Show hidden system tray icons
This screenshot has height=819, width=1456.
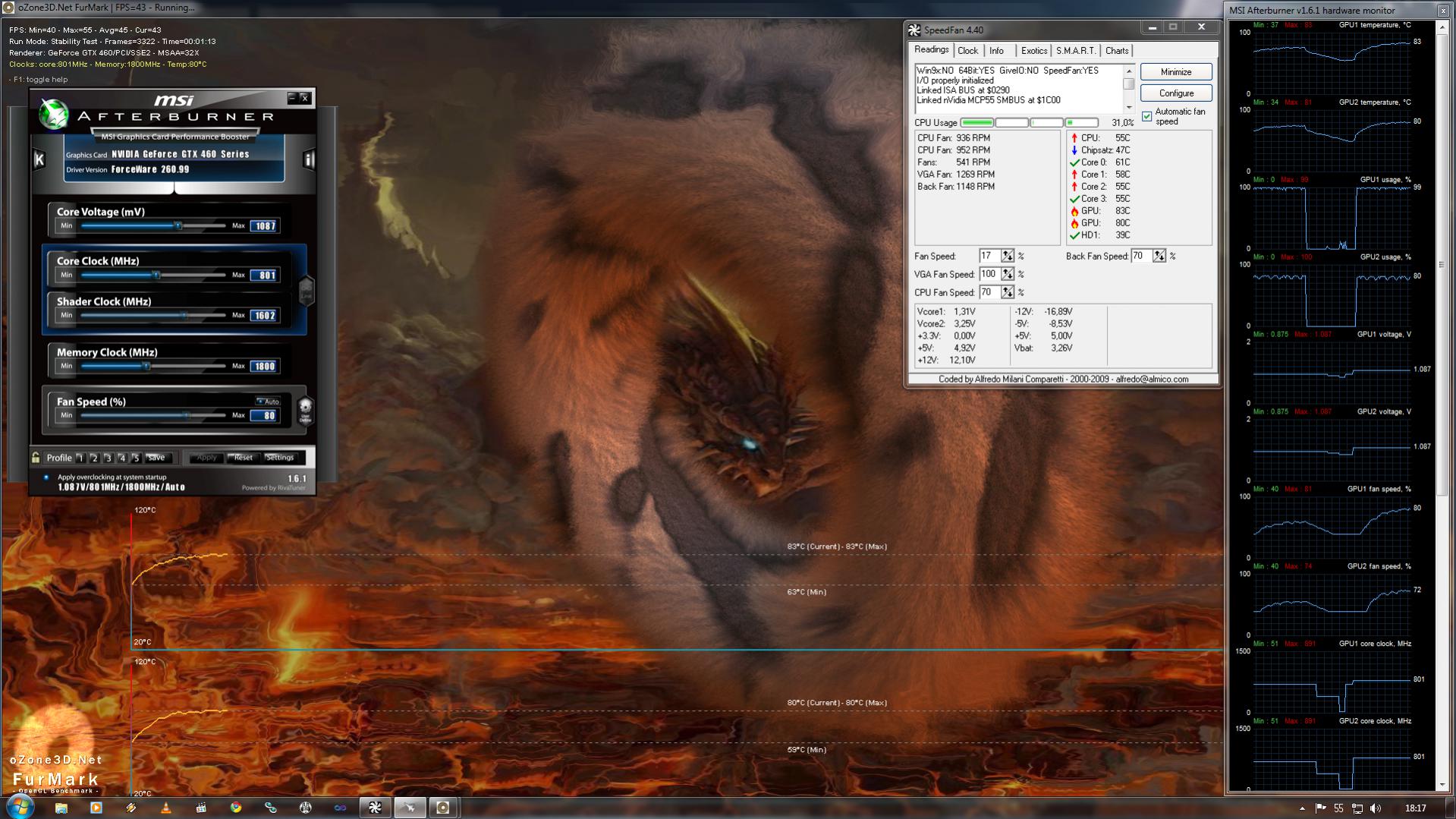coord(1302,808)
